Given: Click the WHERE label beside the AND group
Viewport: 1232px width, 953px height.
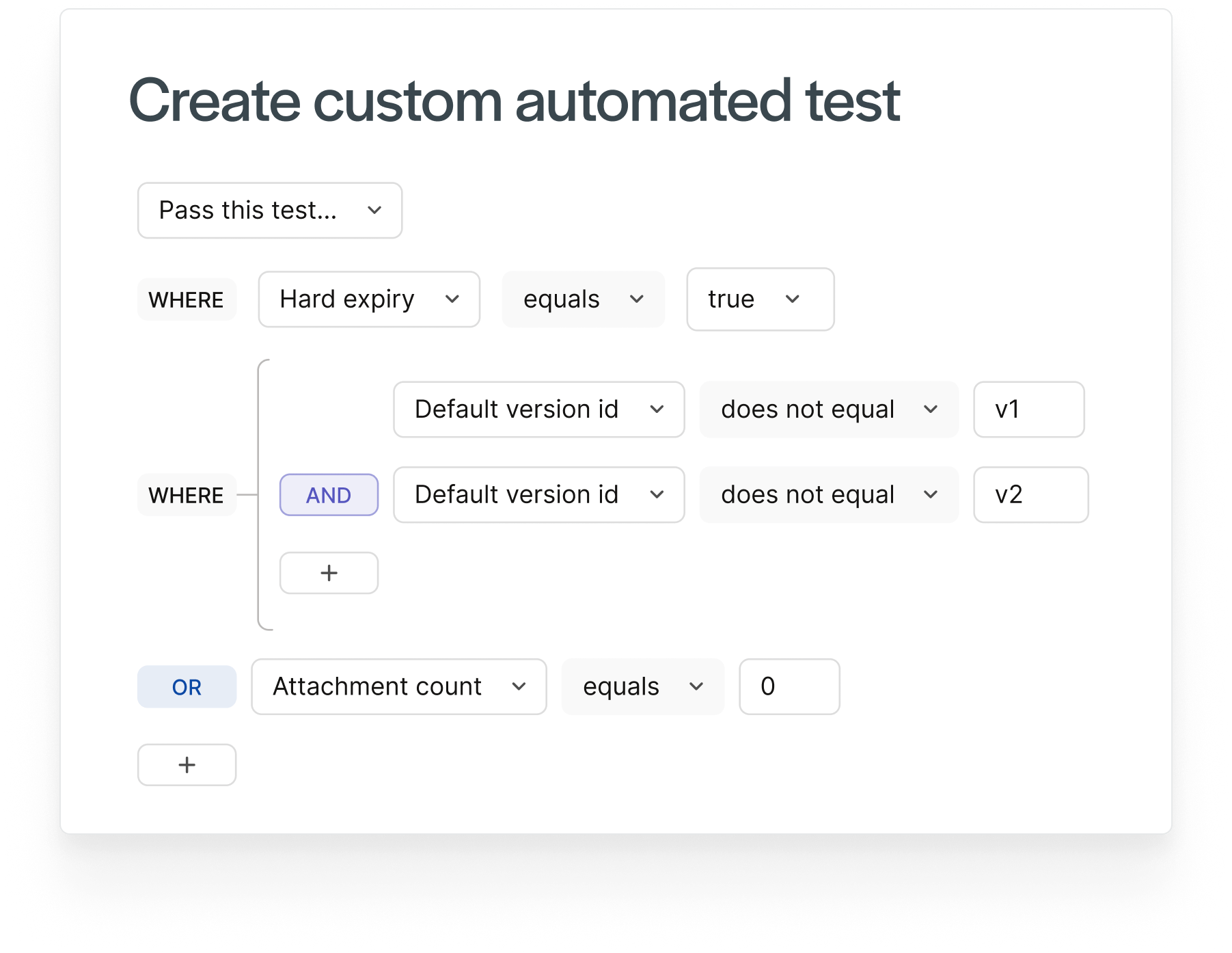Looking at the screenshot, I should 187,495.
